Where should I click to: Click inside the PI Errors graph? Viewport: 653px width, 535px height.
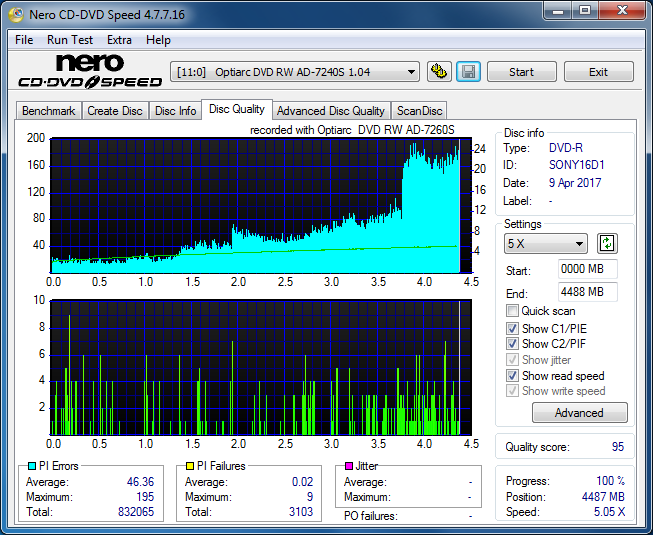pyautogui.click(x=261, y=206)
